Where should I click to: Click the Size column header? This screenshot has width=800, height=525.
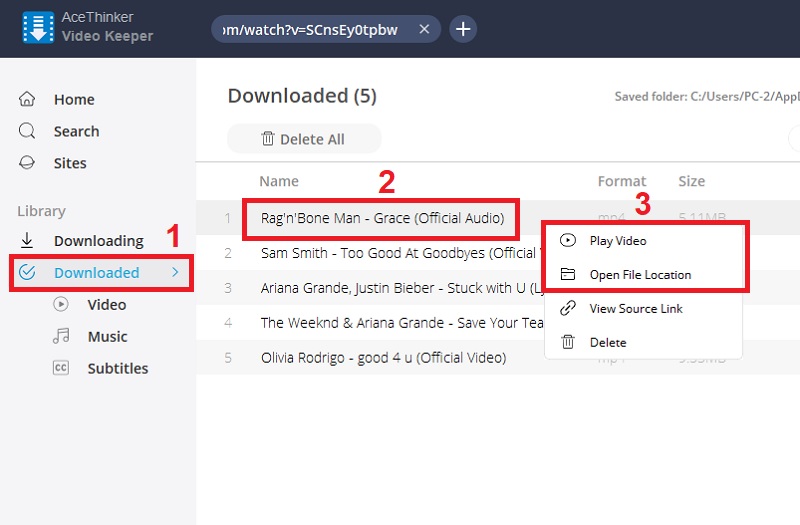coord(691,181)
